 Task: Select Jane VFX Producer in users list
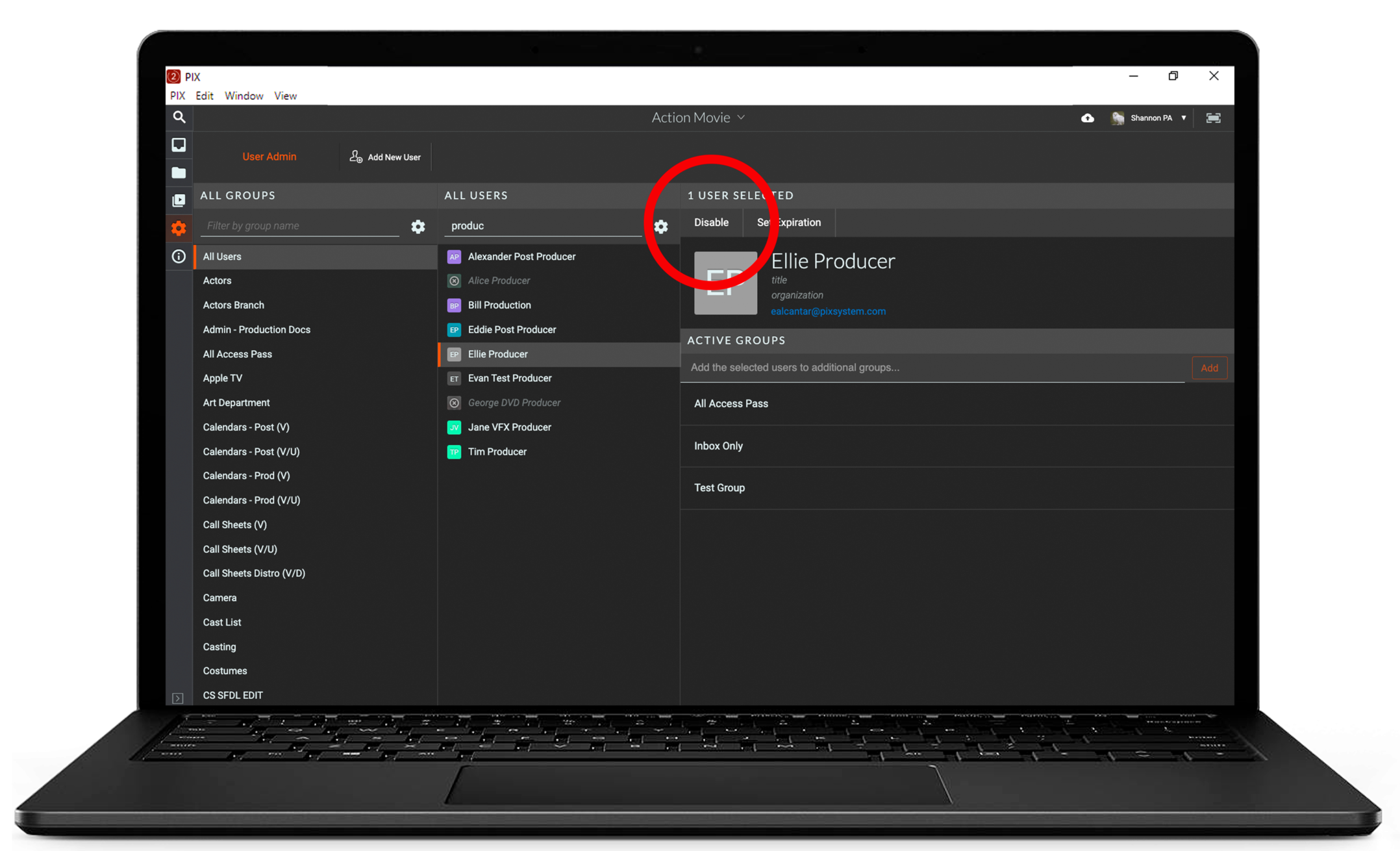tap(509, 427)
